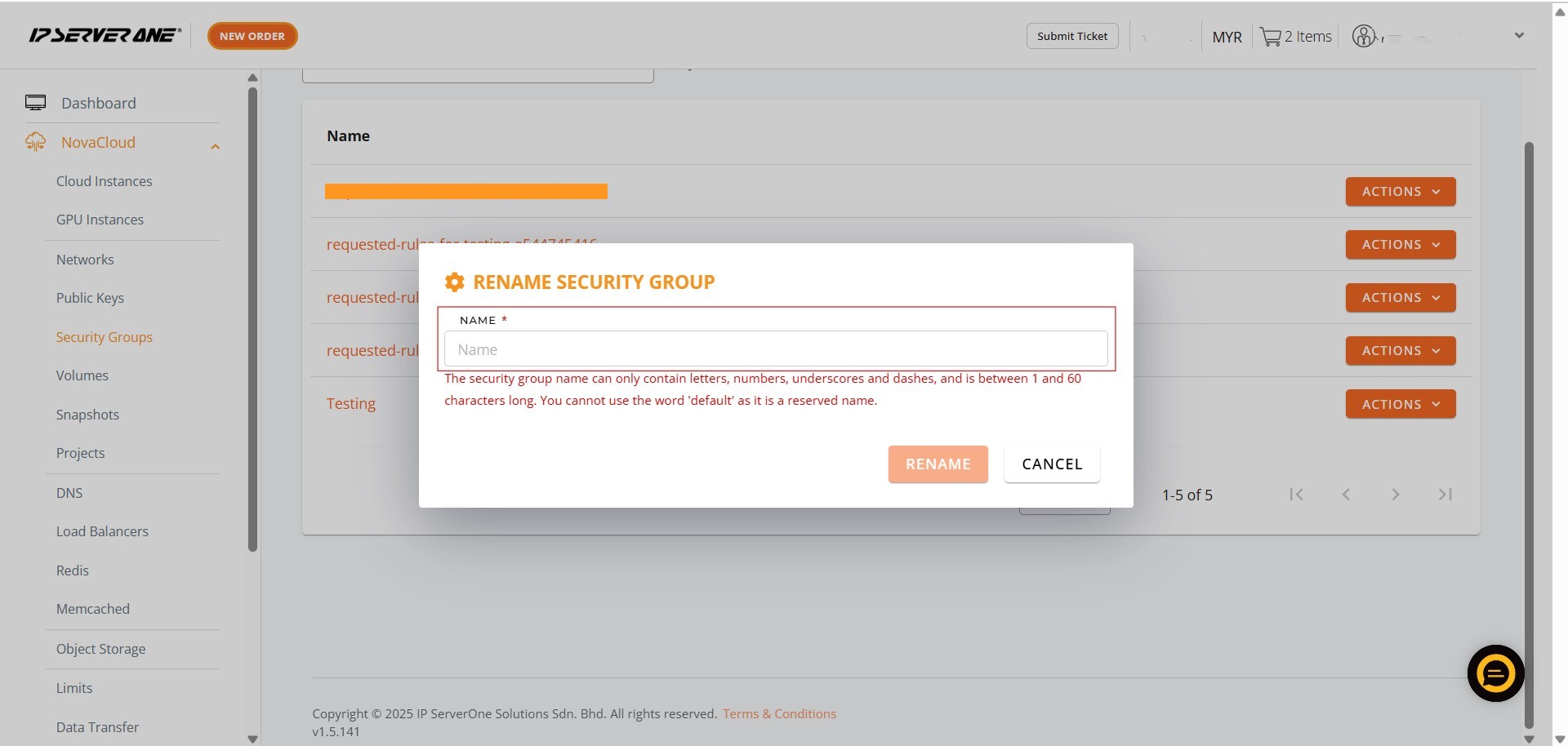
Task: Go to next page of results
Action: (x=1396, y=495)
